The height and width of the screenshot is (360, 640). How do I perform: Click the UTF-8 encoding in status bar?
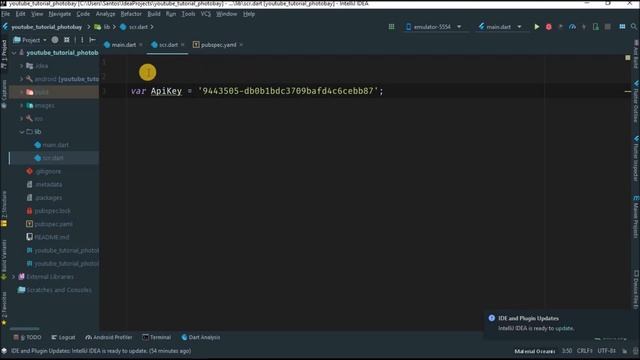tap(606, 351)
